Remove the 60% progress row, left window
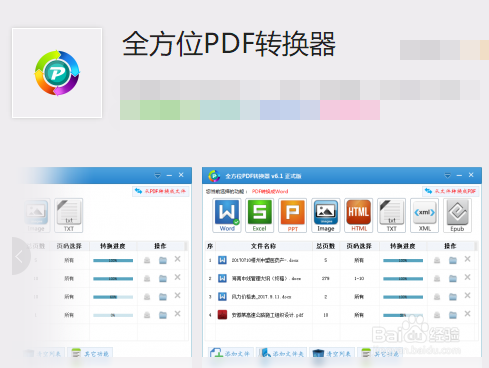This screenshot has width=489, height=368. (x=177, y=295)
